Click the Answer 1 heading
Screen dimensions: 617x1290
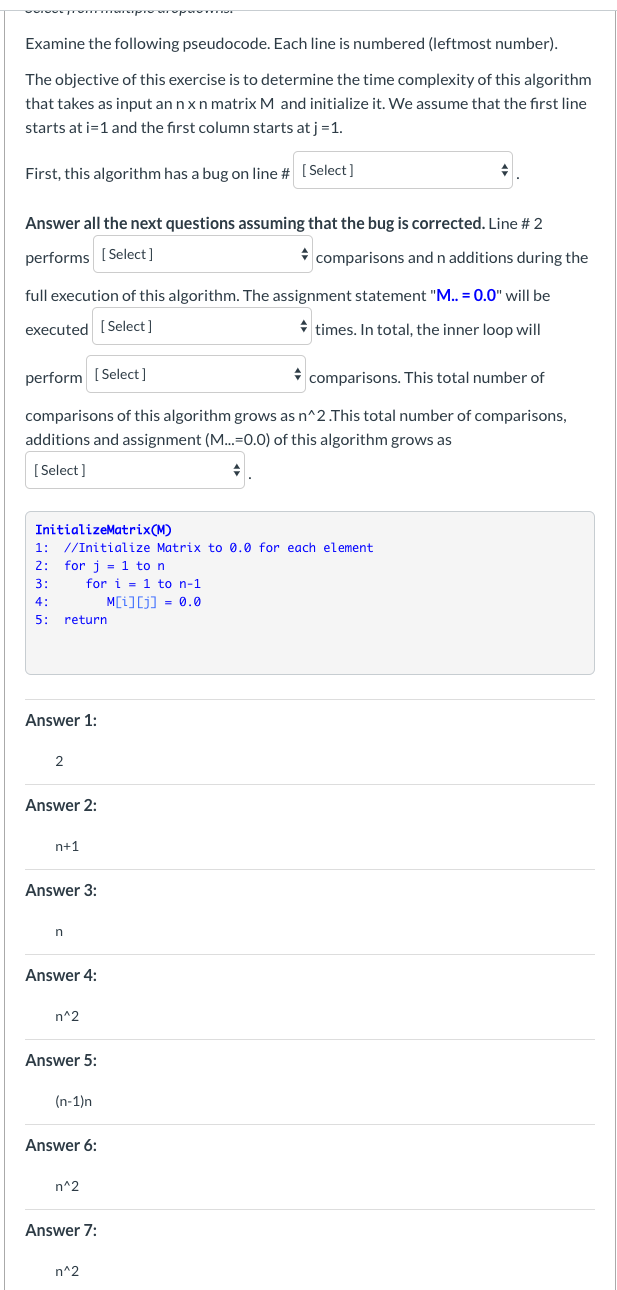pos(60,720)
